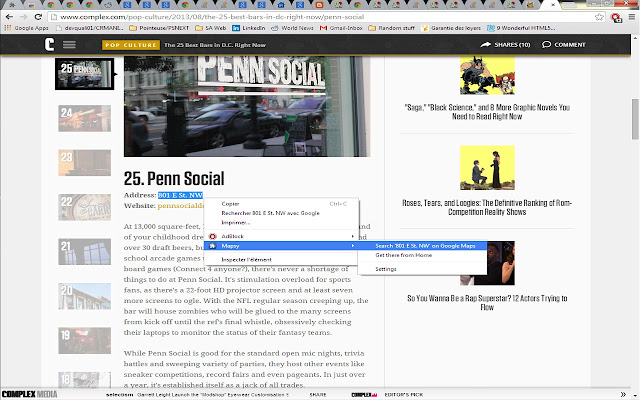This screenshot has width=640, height=400.
Task: Open the Gmail-Inbox bookmark
Action: click(x=341, y=28)
